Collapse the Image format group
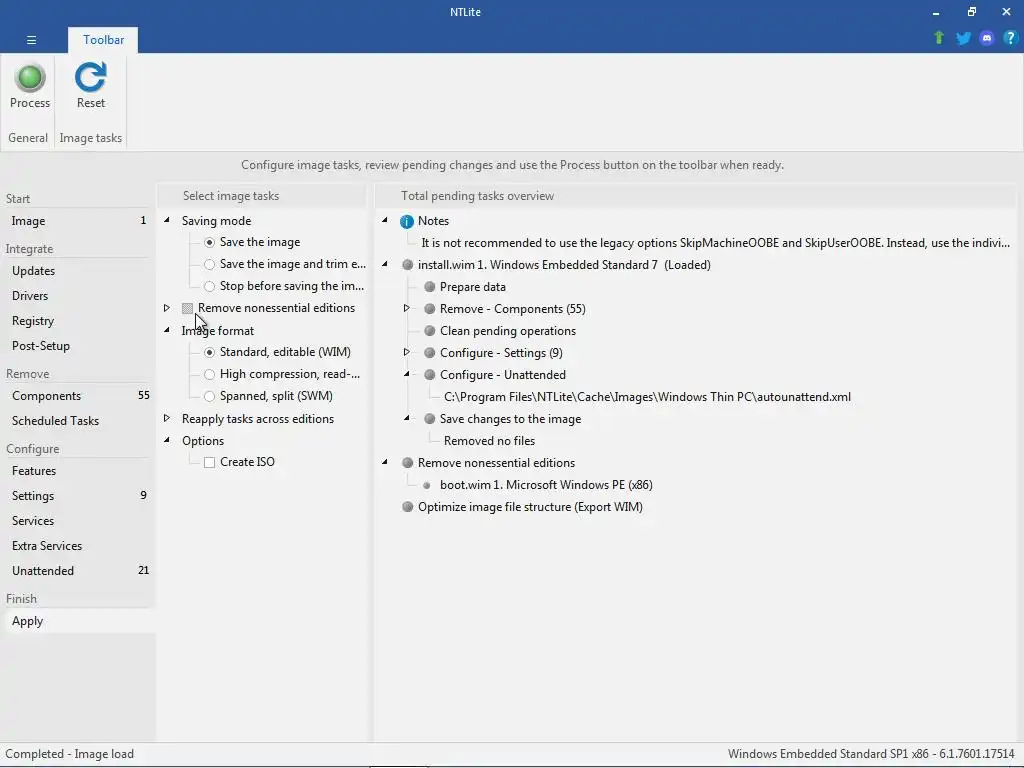 click(167, 330)
